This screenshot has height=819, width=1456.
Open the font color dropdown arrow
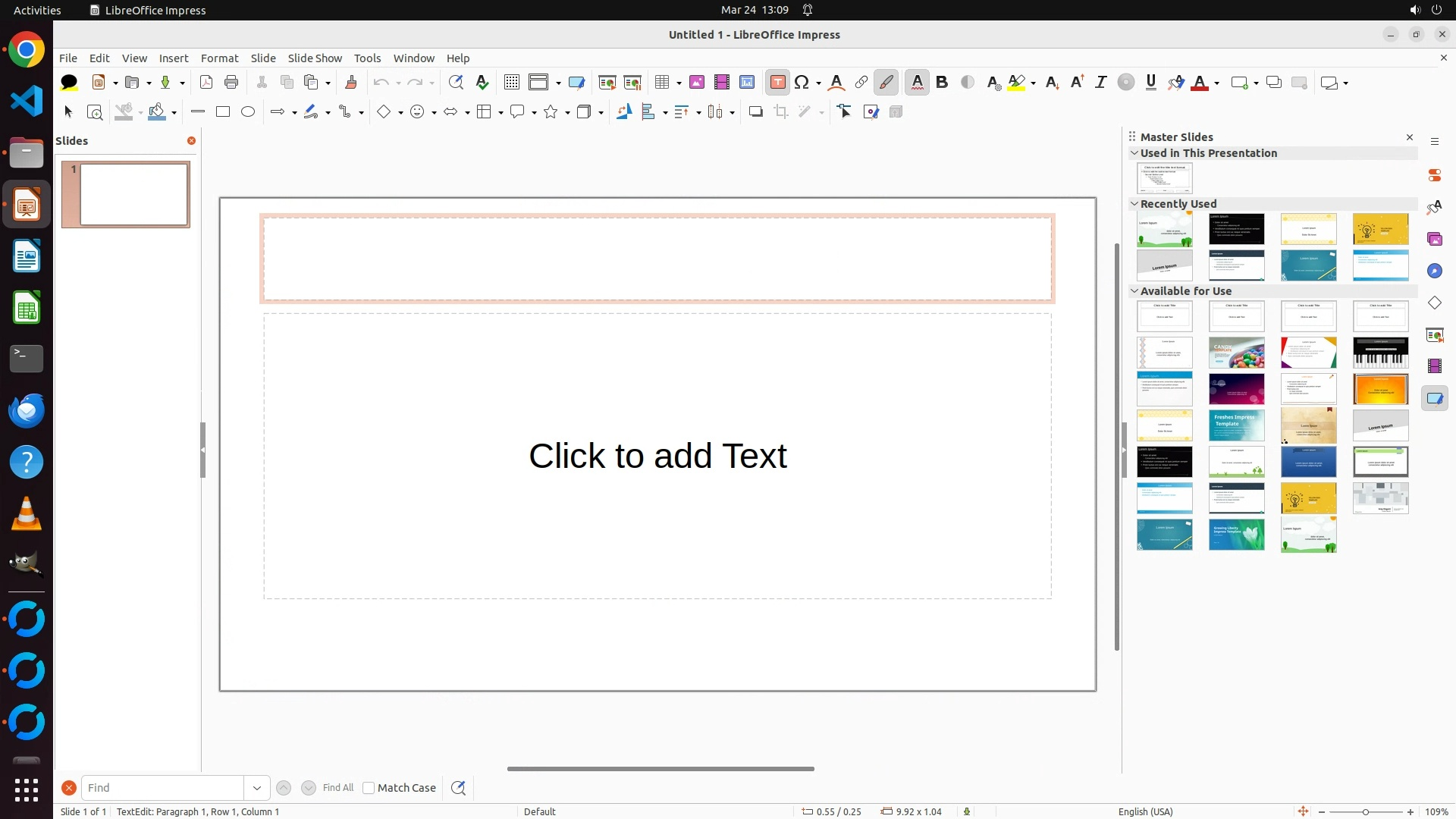coord(1217,83)
